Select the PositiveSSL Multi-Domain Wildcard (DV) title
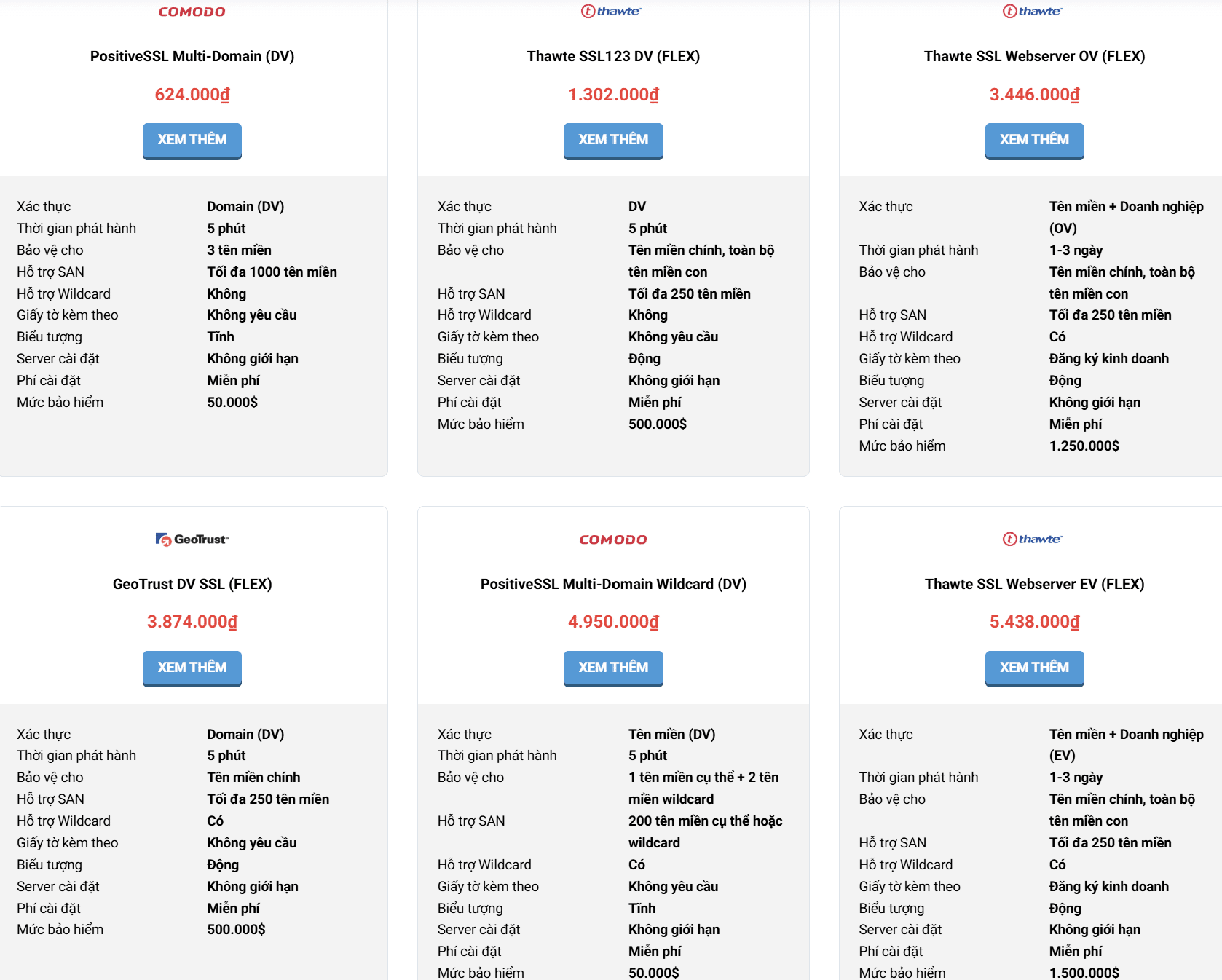The height and width of the screenshot is (980, 1222). 613,584
